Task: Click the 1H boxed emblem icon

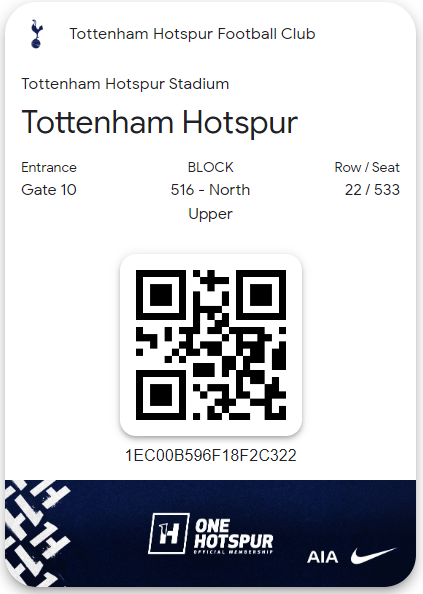Action: [x=169, y=533]
